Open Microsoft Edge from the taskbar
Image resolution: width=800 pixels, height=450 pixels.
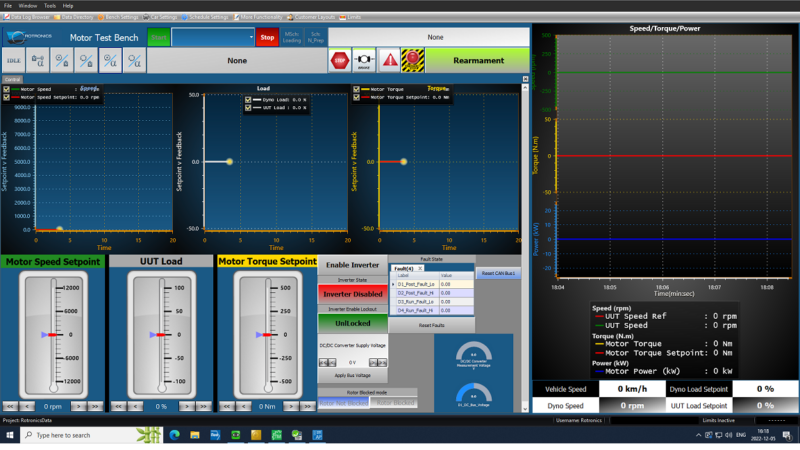(173, 435)
